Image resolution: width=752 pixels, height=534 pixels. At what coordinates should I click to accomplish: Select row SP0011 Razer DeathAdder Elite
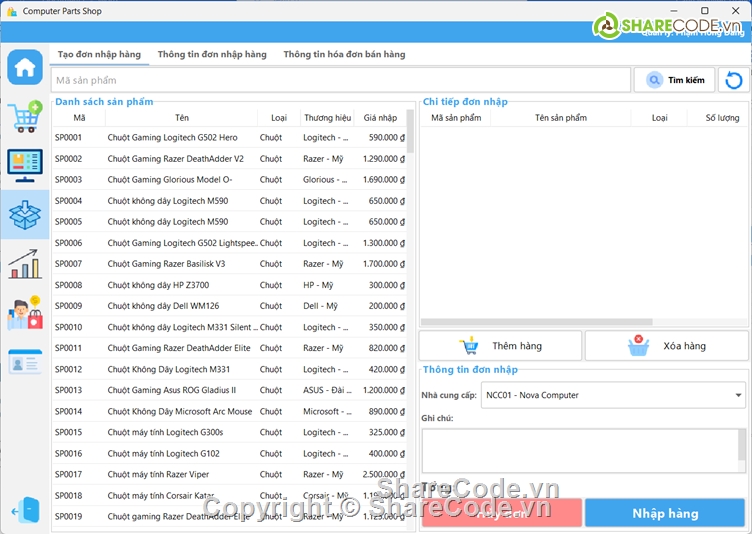(229, 348)
